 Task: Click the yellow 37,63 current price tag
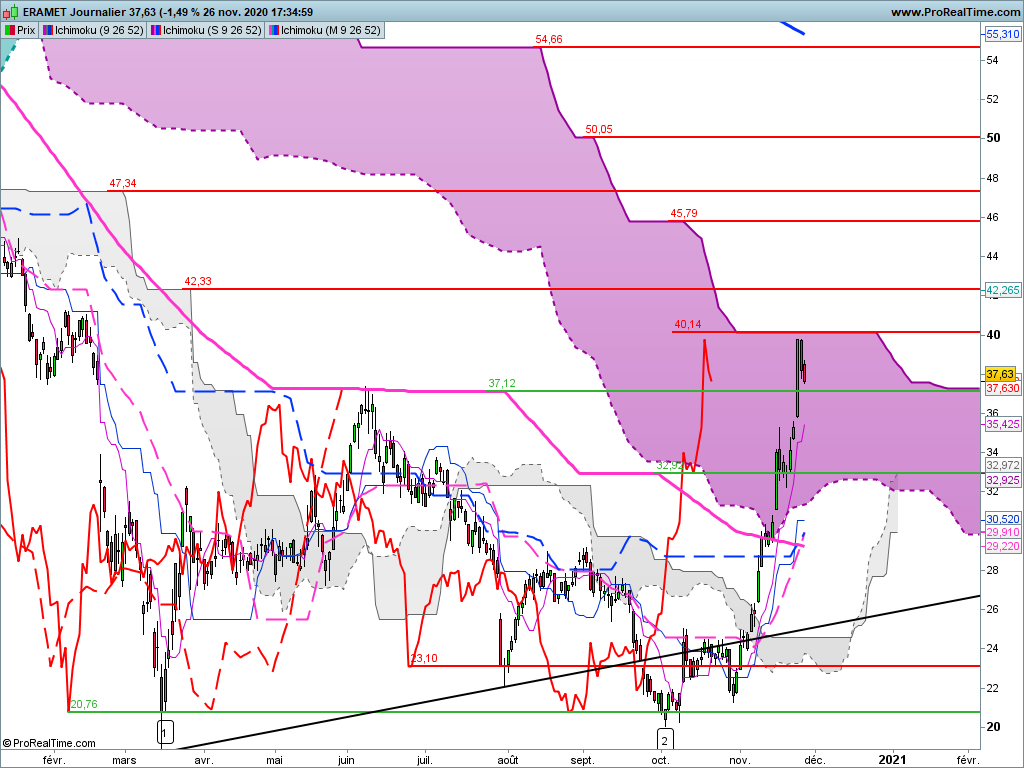click(1000, 374)
